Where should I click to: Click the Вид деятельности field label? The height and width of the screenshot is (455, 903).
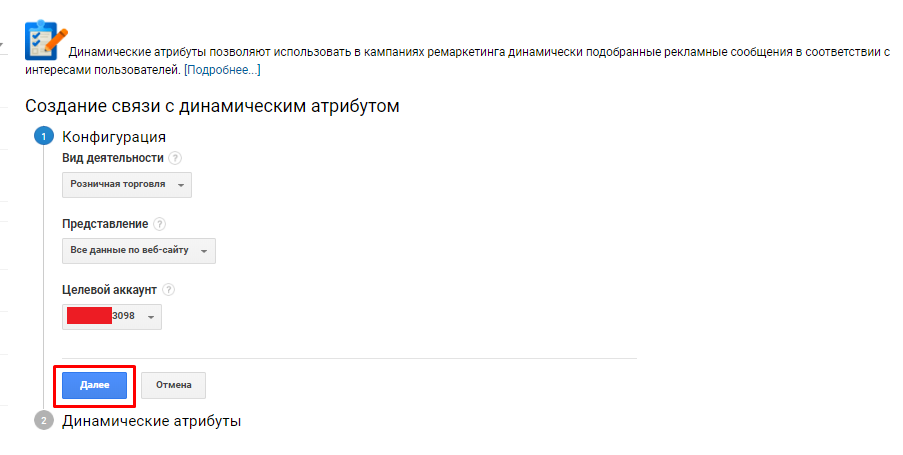pyautogui.click(x=113, y=158)
